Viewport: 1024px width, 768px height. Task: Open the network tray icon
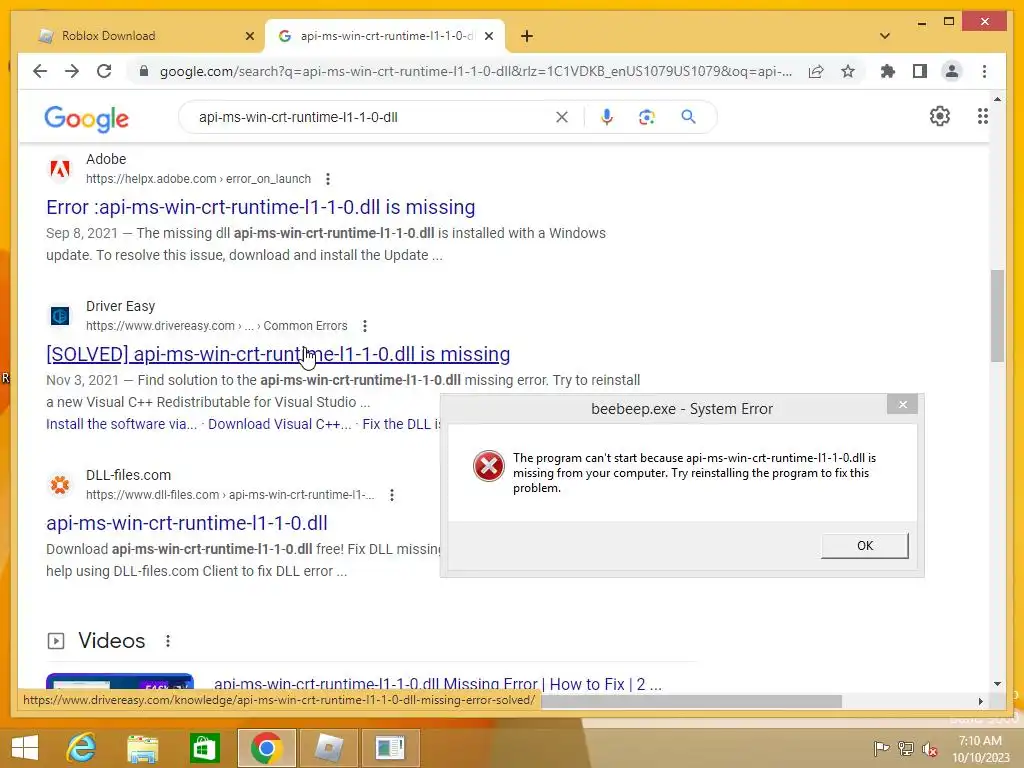pos(906,748)
